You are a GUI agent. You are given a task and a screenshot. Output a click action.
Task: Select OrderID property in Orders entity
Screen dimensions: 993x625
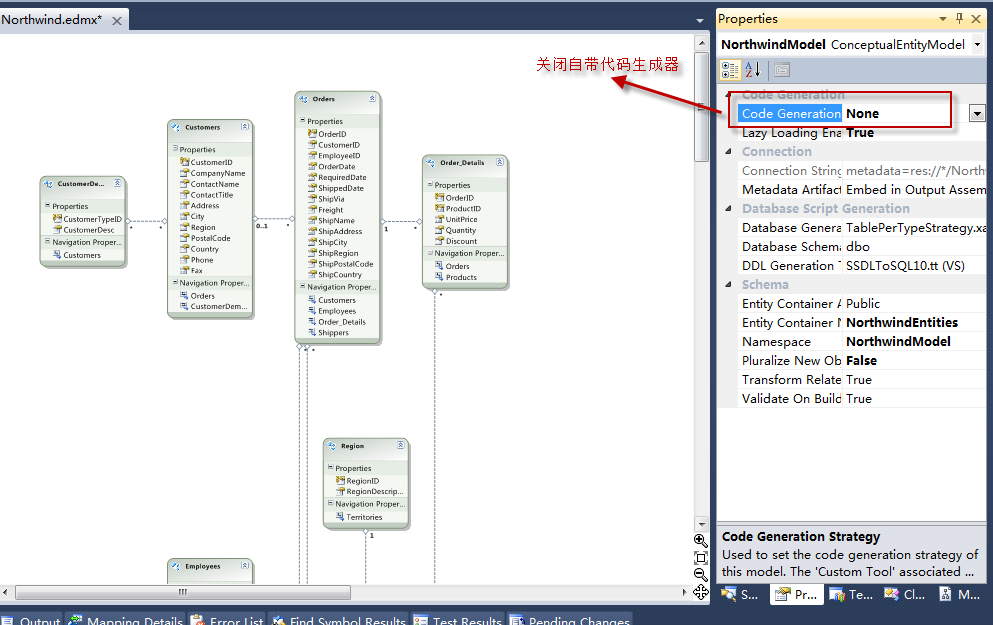pyautogui.click(x=332, y=134)
